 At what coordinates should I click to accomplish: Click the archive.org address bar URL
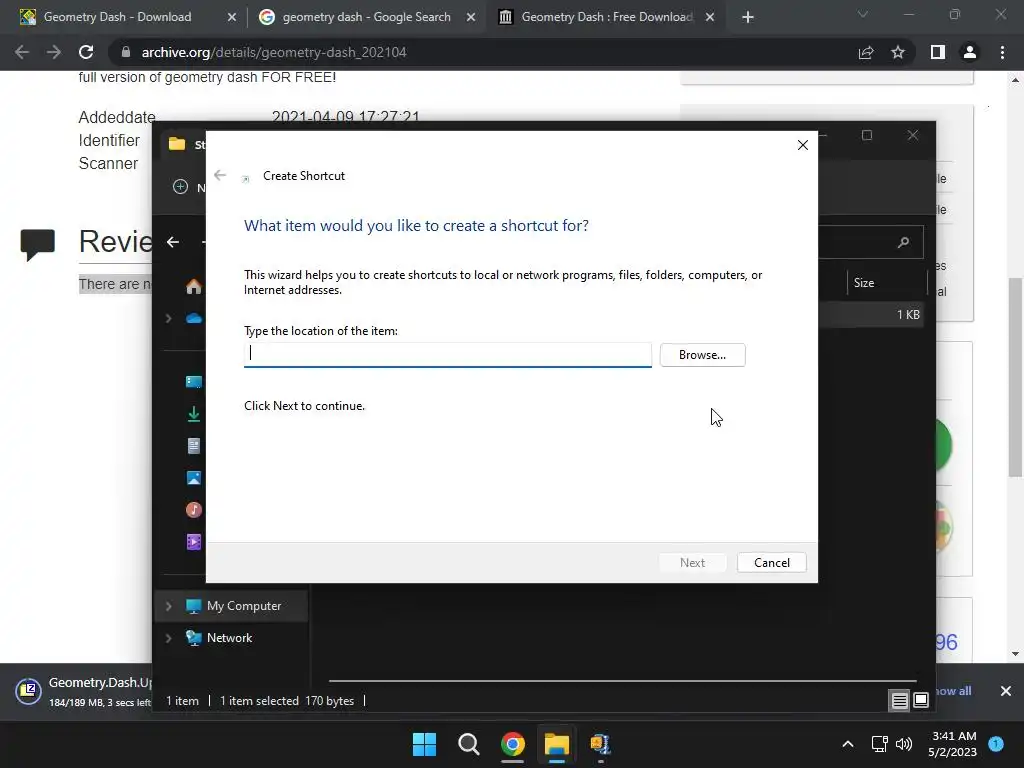click(x=274, y=52)
